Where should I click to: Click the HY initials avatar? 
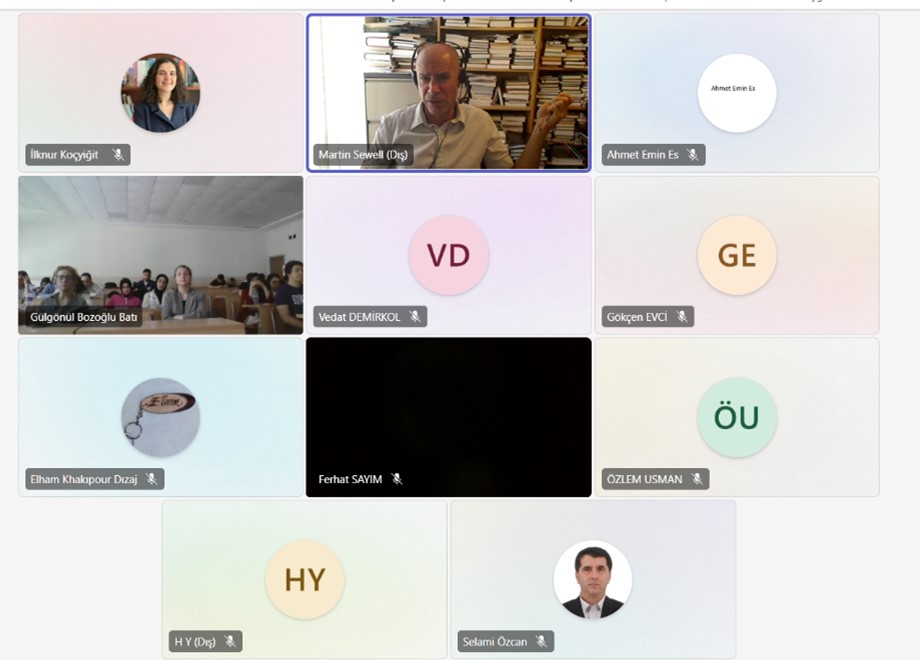coord(305,580)
